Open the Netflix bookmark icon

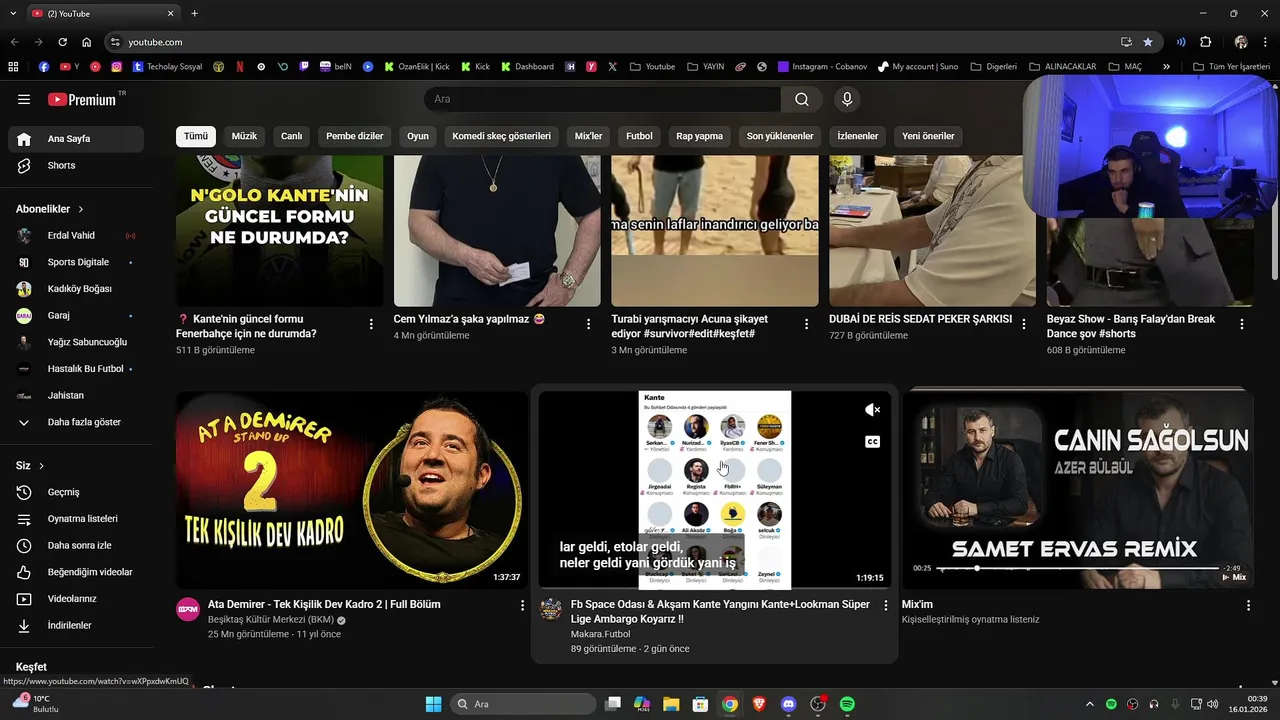coord(240,67)
